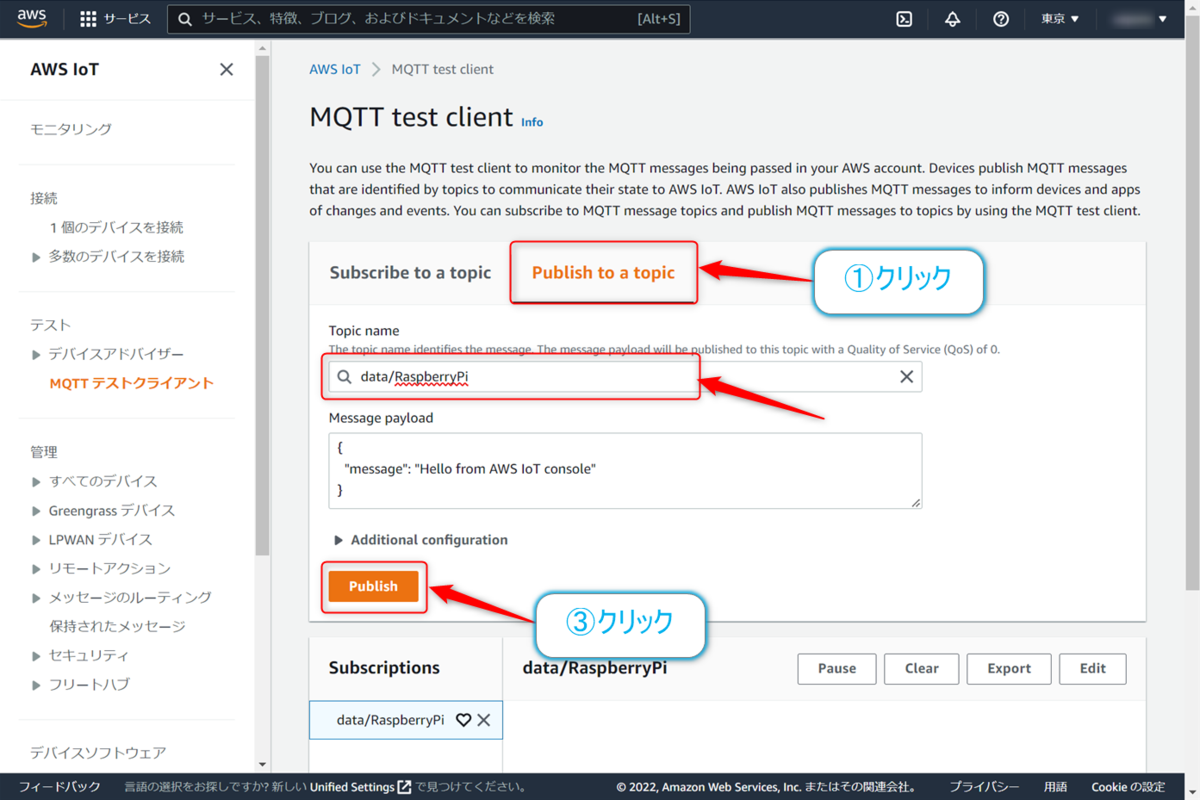Screen dimensions: 1200x800
Task: Click the Unified Settings external link icon
Action: (404, 787)
